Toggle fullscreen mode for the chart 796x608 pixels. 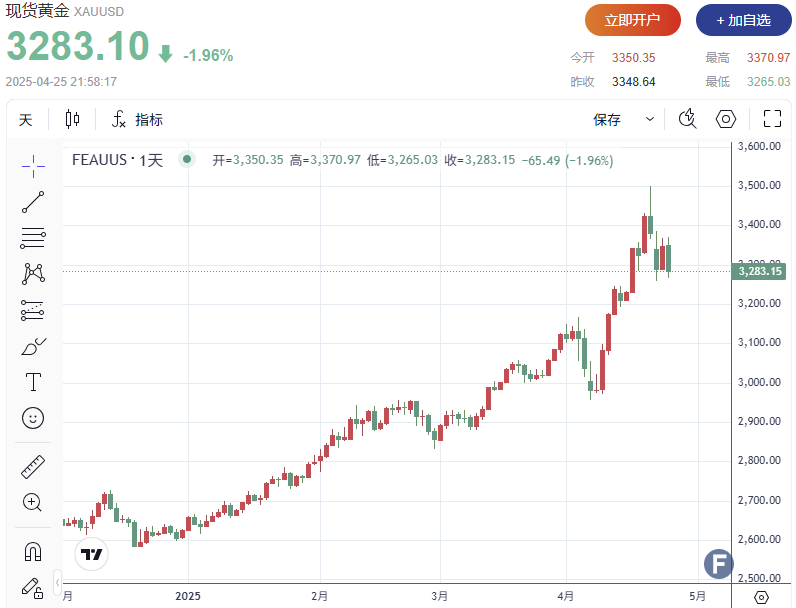(771, 120)
